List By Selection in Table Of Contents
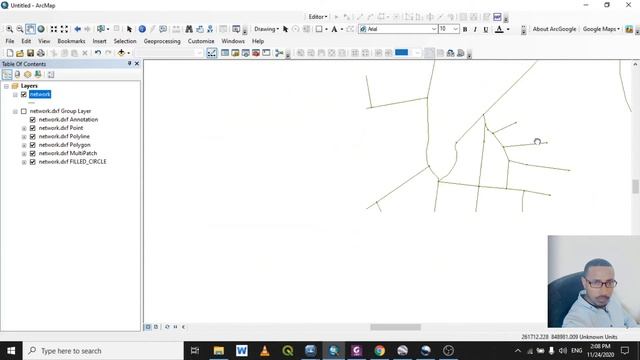This screenshot has height=360, width=640. click(x=38, y=75)
